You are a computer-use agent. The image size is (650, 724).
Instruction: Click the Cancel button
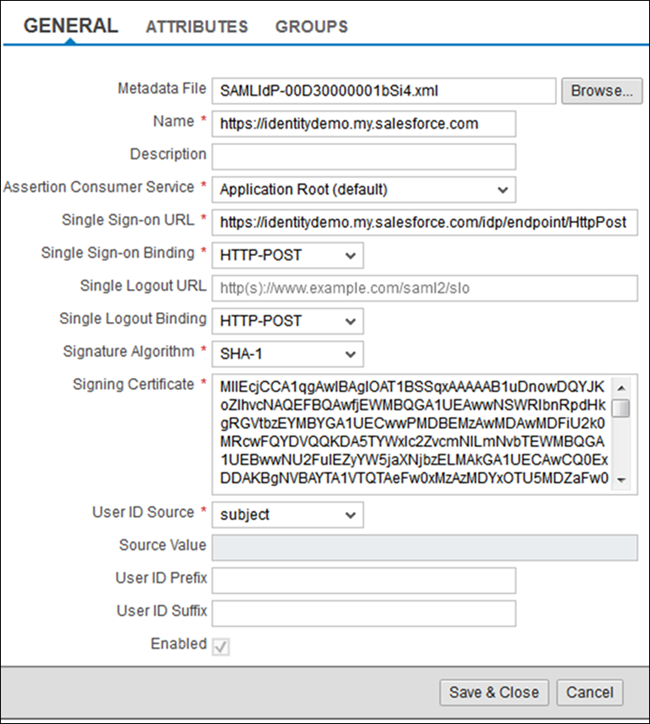click(x=590, y=692)
